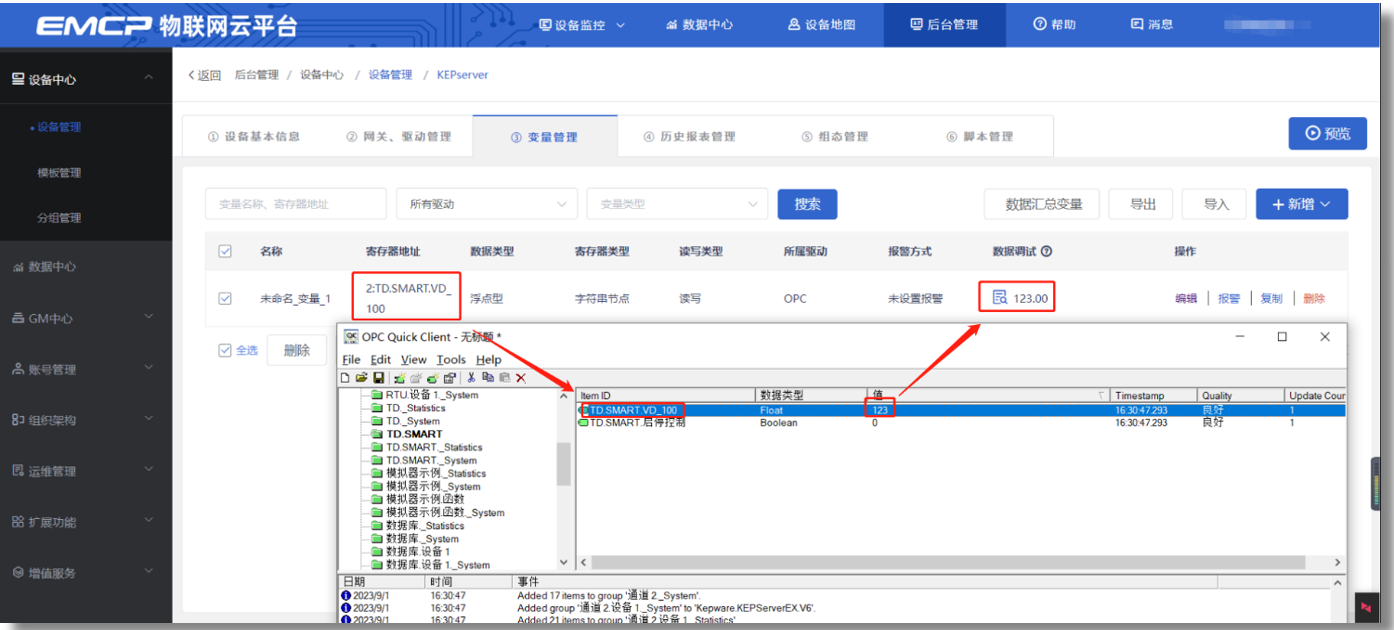Screen dimensions: 1394x630
Task: Switch to 脚本管理 tab
Action: [980, 137]
